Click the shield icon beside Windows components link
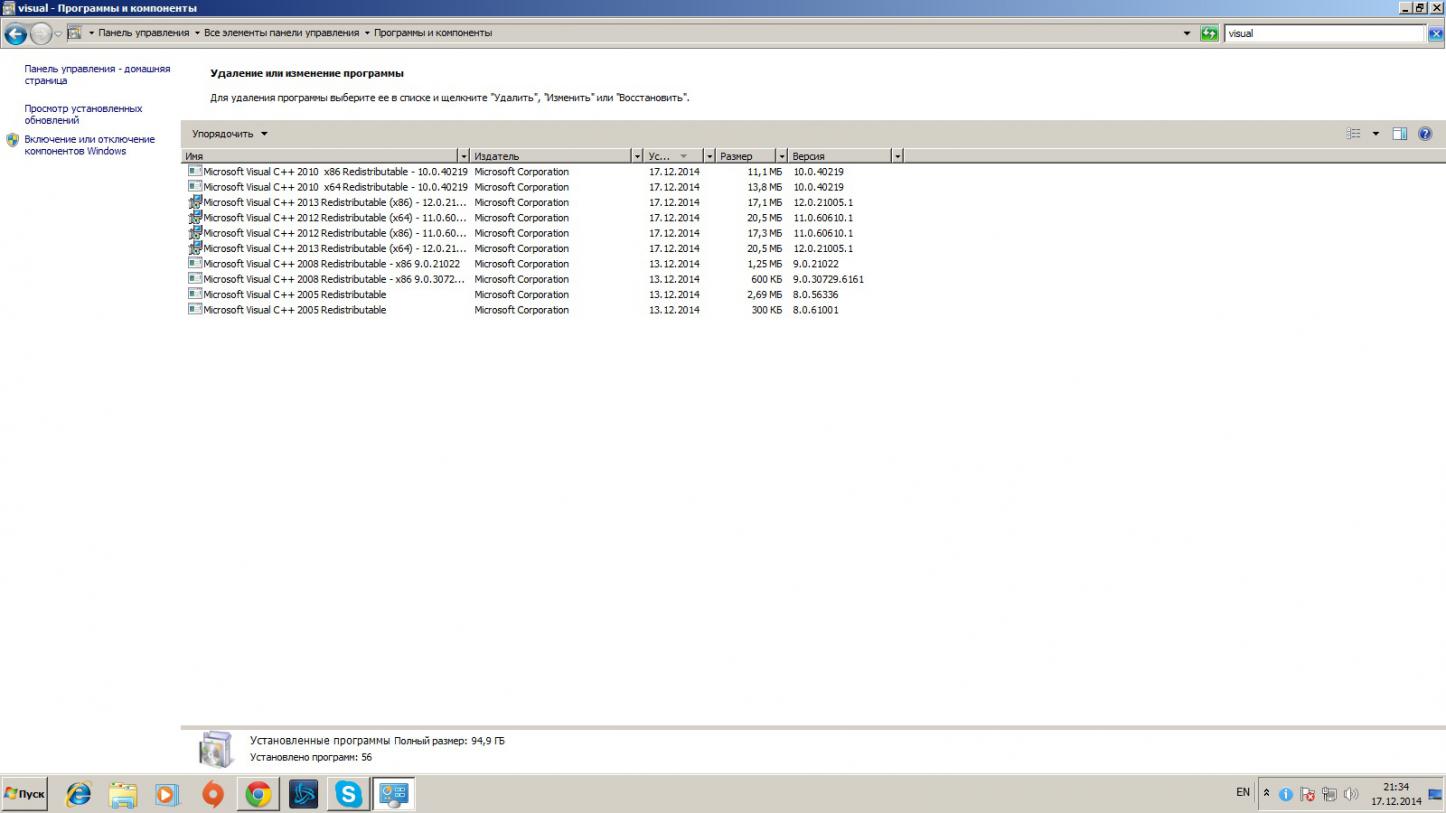 pos(13,140)
